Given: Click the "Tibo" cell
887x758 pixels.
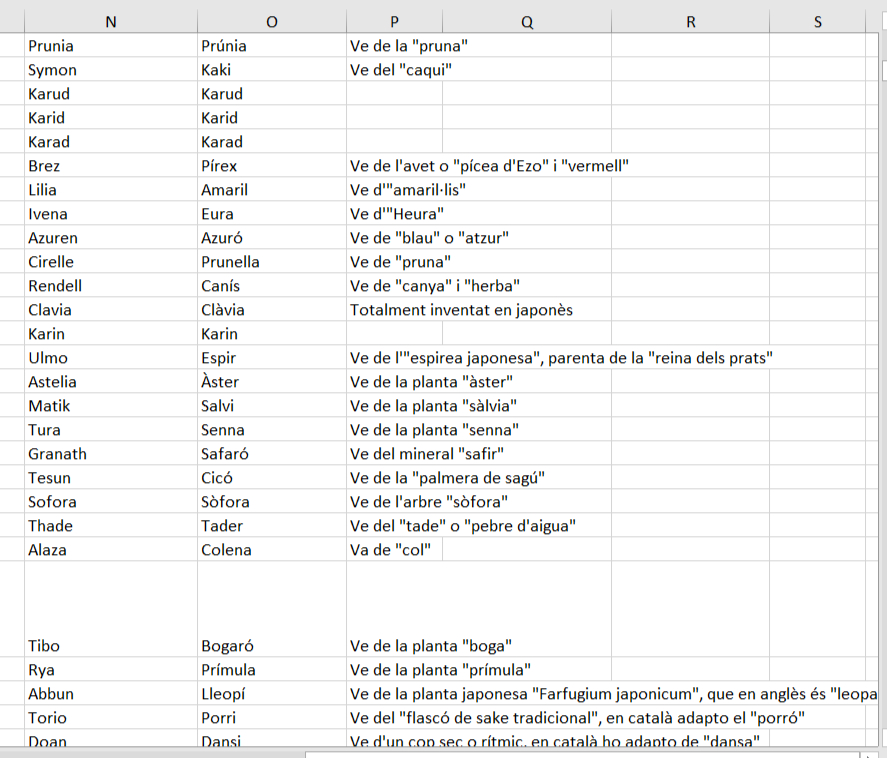Looking at the screenshot, I should tap(111, 646).
